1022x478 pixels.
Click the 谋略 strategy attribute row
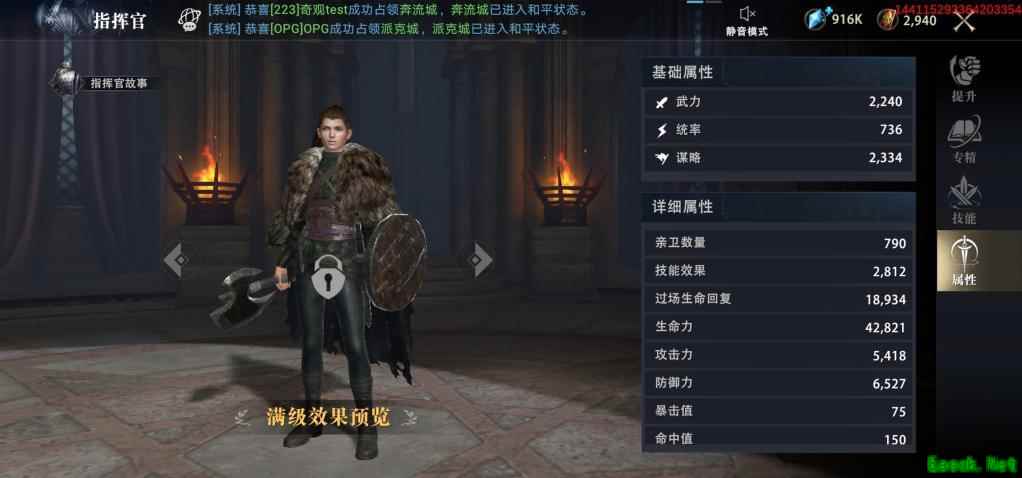pos(779,158)
